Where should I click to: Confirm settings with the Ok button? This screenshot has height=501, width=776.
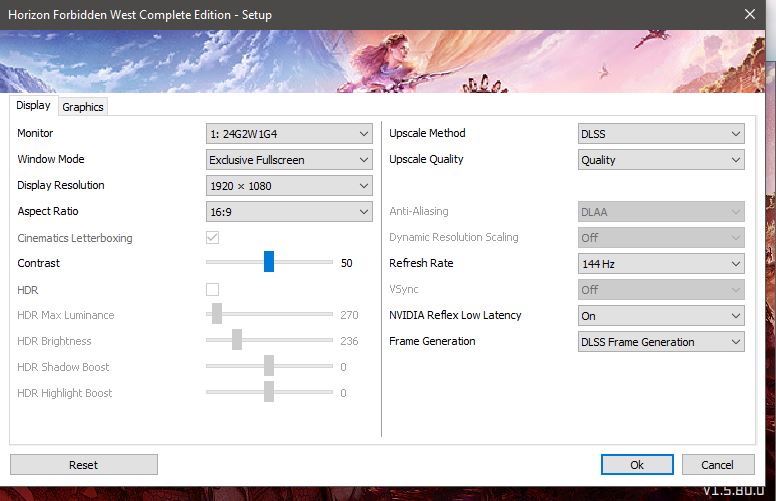click(637, 465)
